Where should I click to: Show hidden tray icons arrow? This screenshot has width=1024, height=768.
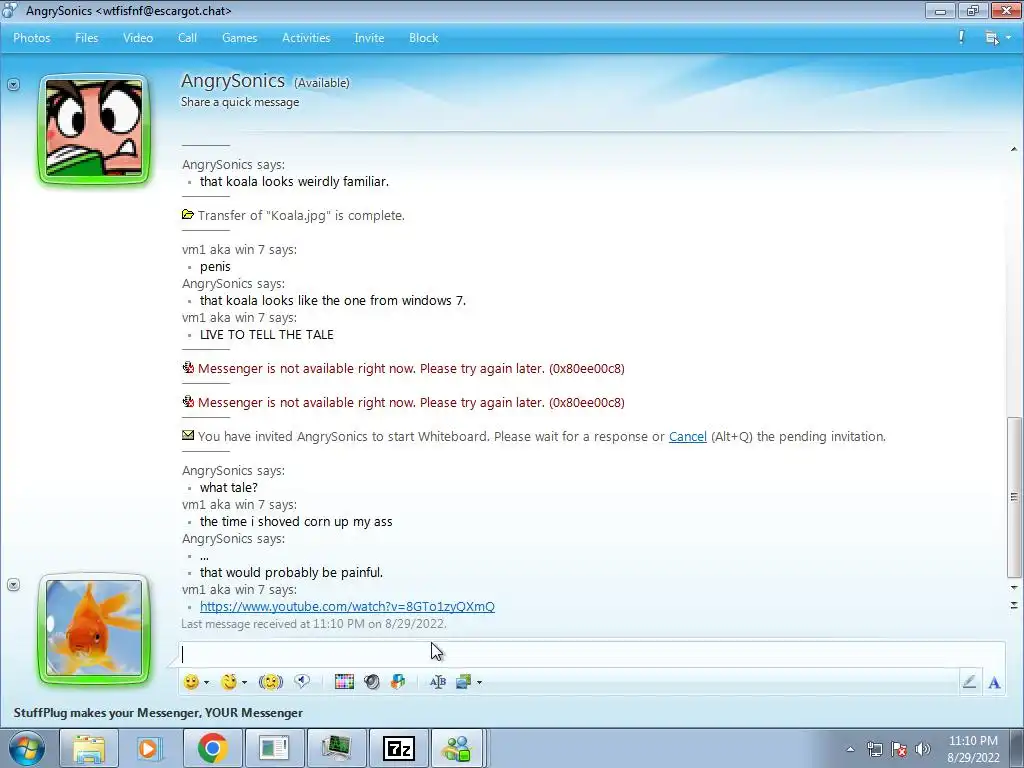click(850, 749)
